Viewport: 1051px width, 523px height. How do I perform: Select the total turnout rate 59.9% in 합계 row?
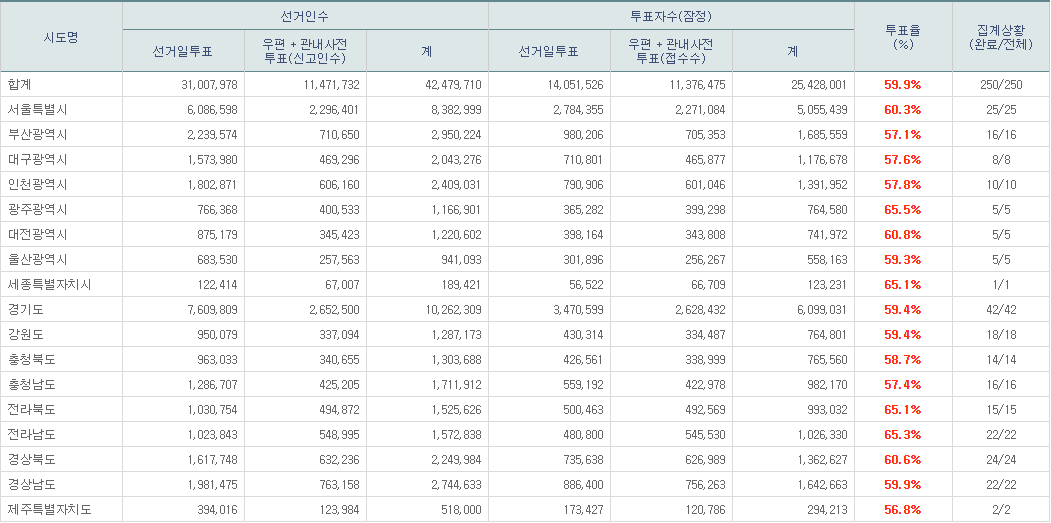point(902,85)
